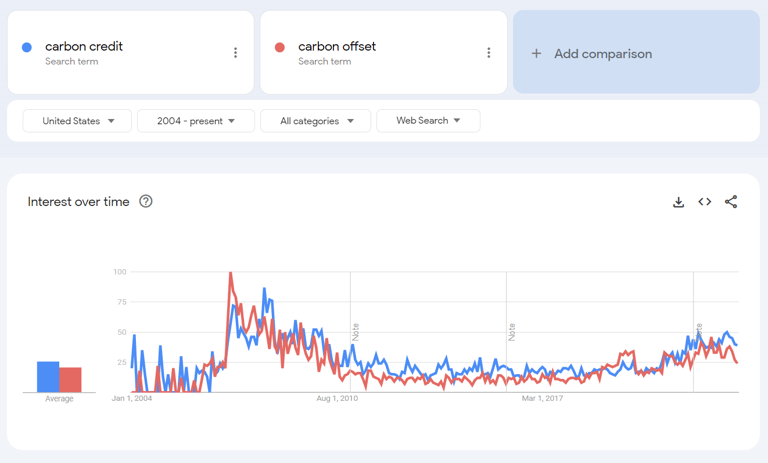The image size is (768, 463).
Task: Open carbon credit term options menu
Action: click(236, 53)
